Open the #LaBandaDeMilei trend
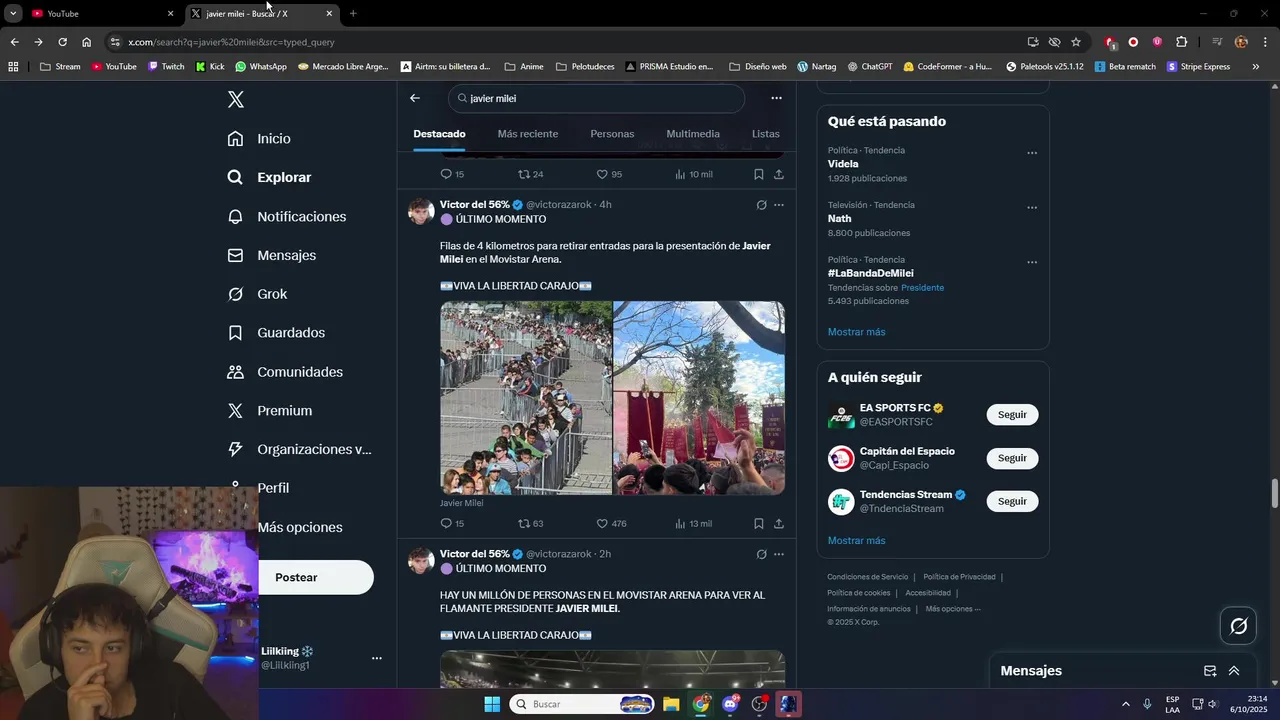Viewport: 1280px width, 720px height. 870,273
